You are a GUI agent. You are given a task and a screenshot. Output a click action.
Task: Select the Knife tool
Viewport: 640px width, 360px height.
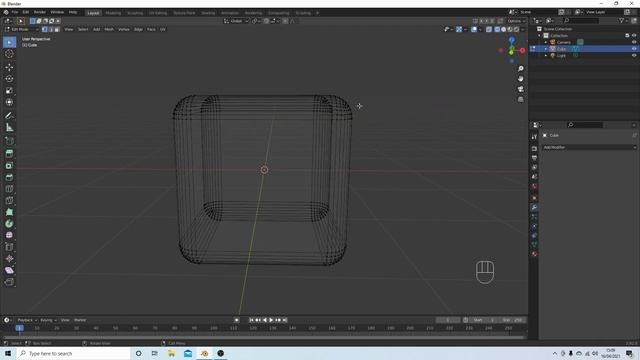click(x=9, y=200)
